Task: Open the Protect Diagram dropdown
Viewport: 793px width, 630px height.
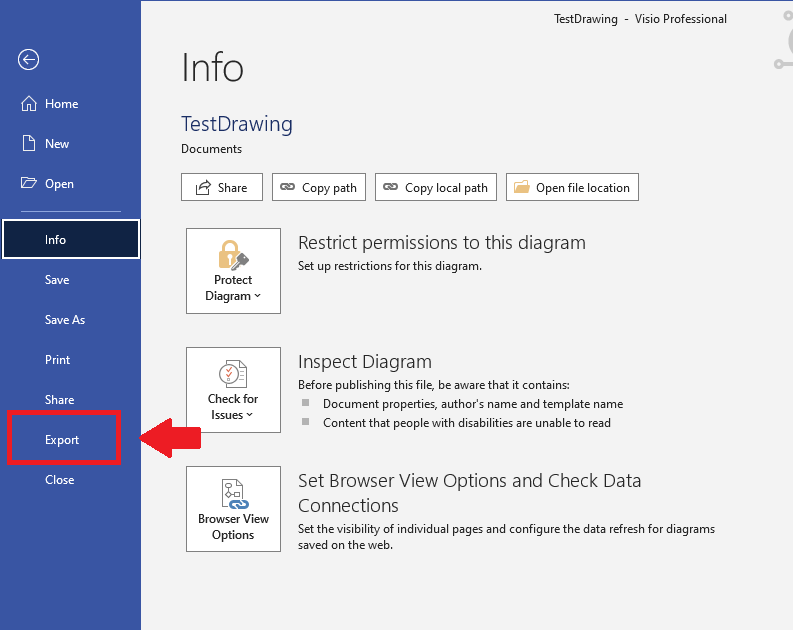Action: click(x=233, y=271)
